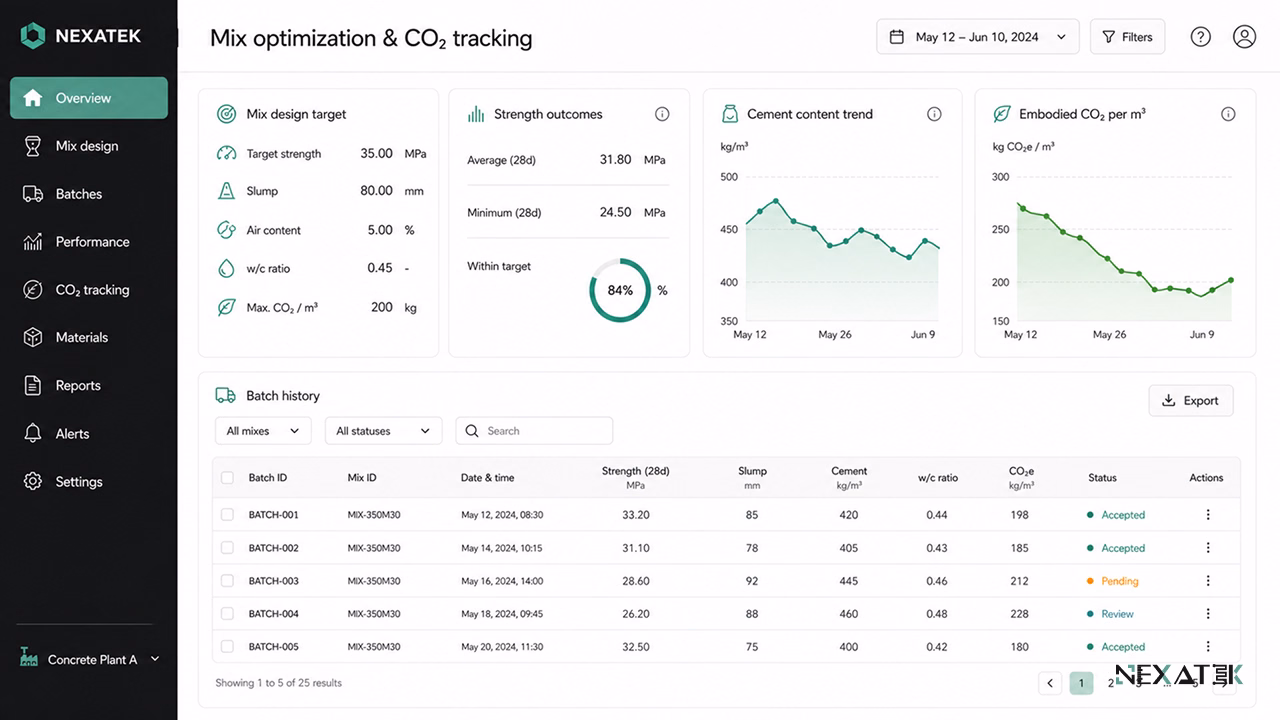Navigate to the Reports page
Image resolution: width=1280 pixels, height=720 pixels.
pos(89,386)
